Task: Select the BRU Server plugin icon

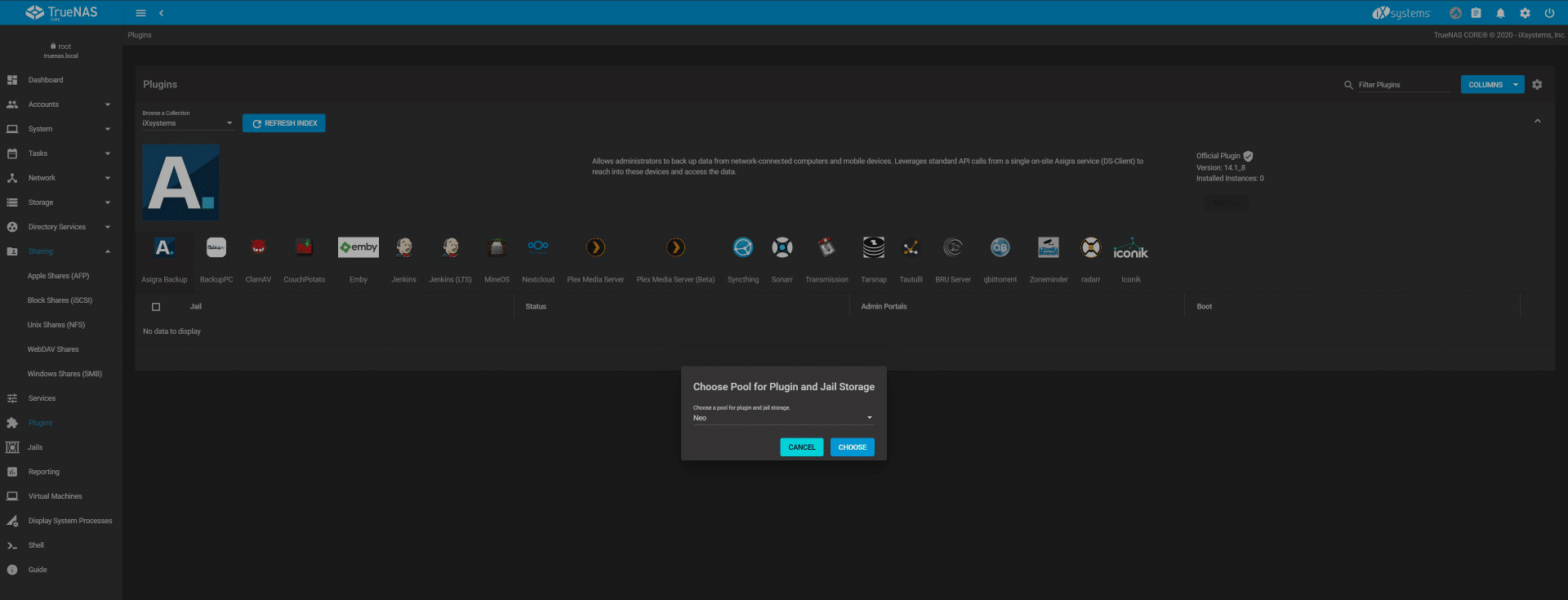Action: point(953,247)
